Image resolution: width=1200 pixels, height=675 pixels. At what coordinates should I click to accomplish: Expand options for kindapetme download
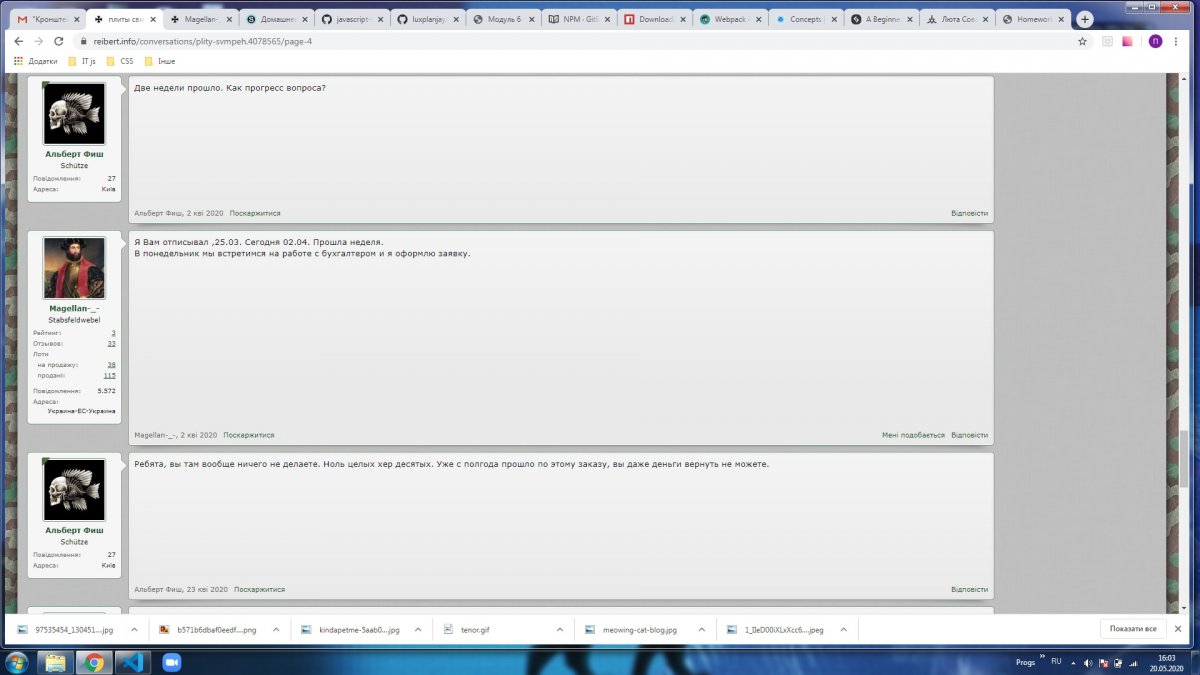point(419,630)
